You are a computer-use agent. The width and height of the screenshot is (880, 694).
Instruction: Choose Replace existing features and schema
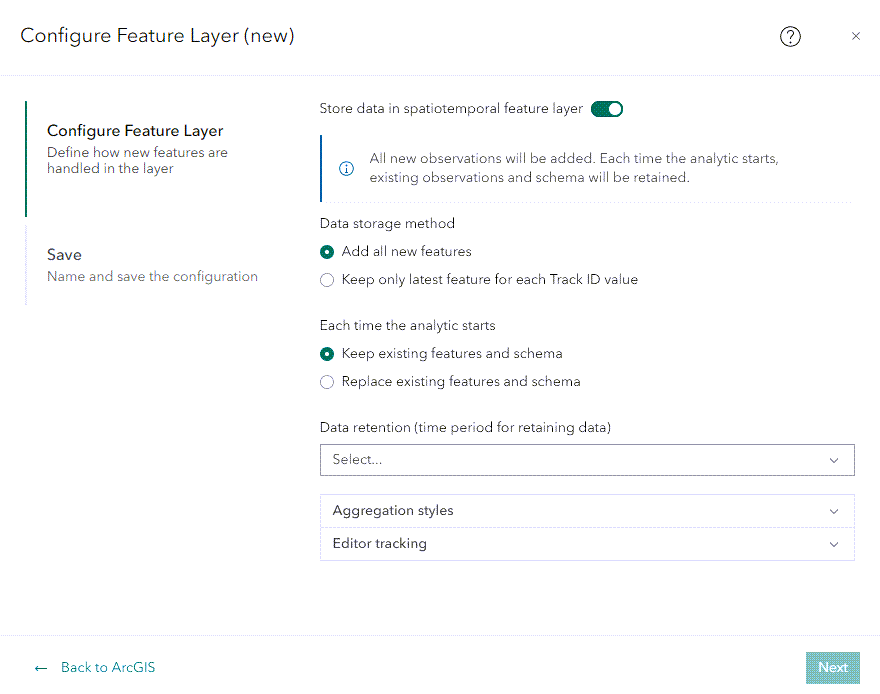pyautogui.click(x=327, y=382)
